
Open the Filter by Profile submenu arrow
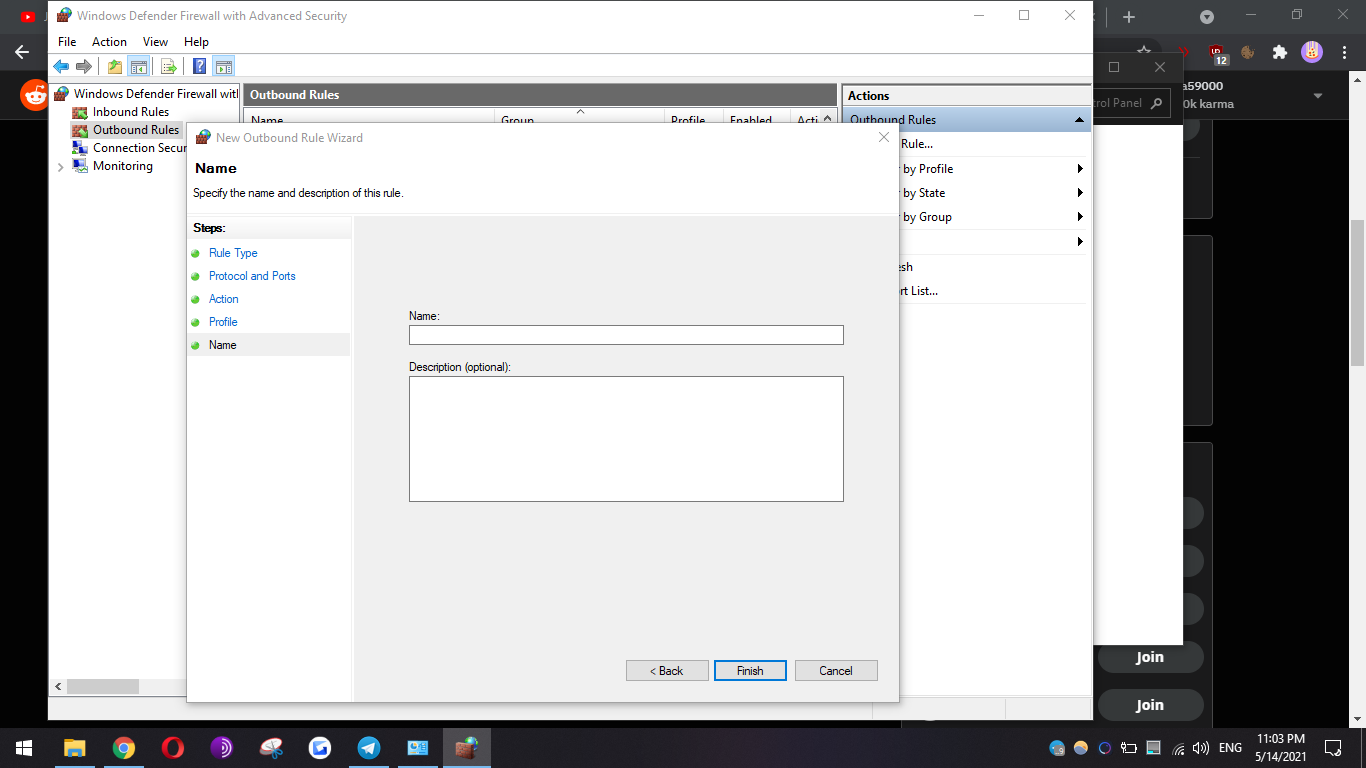1079,168
